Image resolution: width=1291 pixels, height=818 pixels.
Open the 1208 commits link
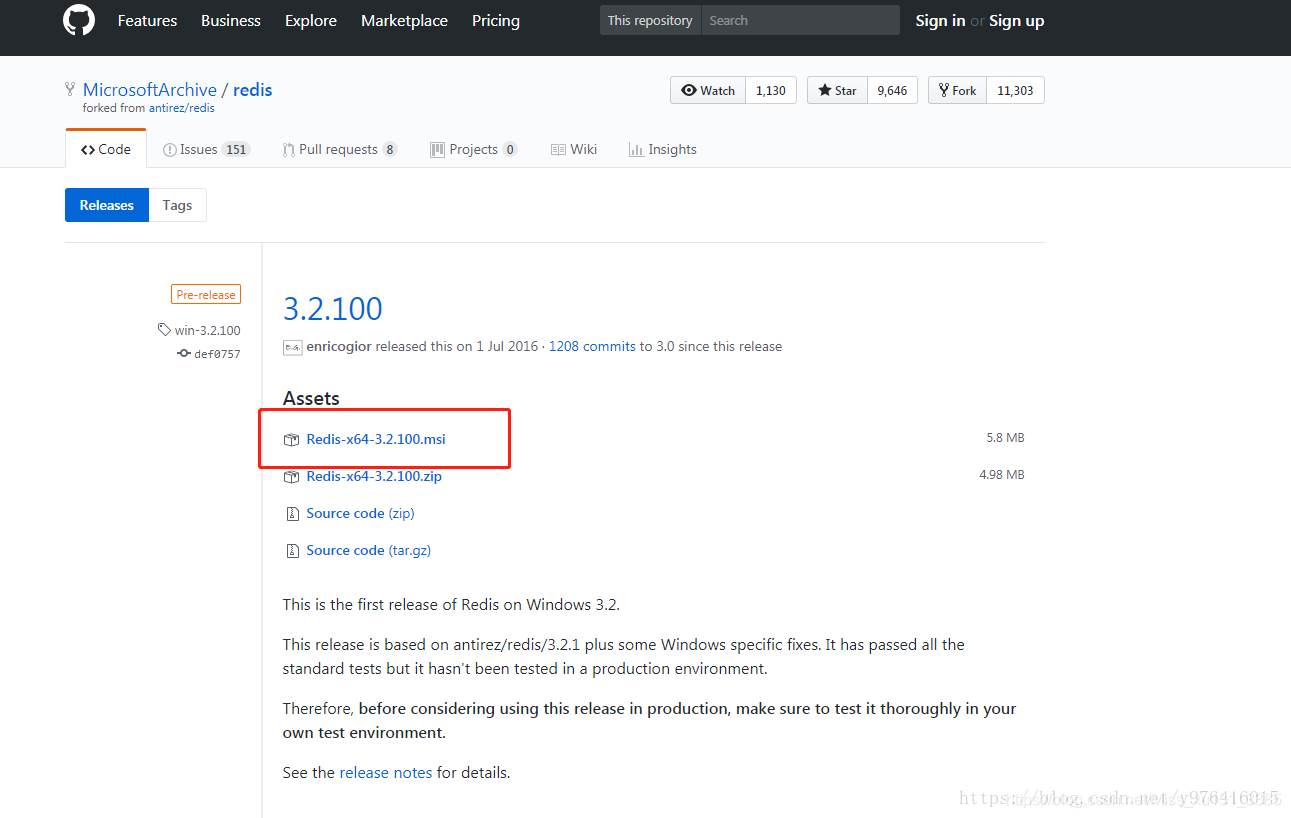pyautogui.click(x=592, y=346)
